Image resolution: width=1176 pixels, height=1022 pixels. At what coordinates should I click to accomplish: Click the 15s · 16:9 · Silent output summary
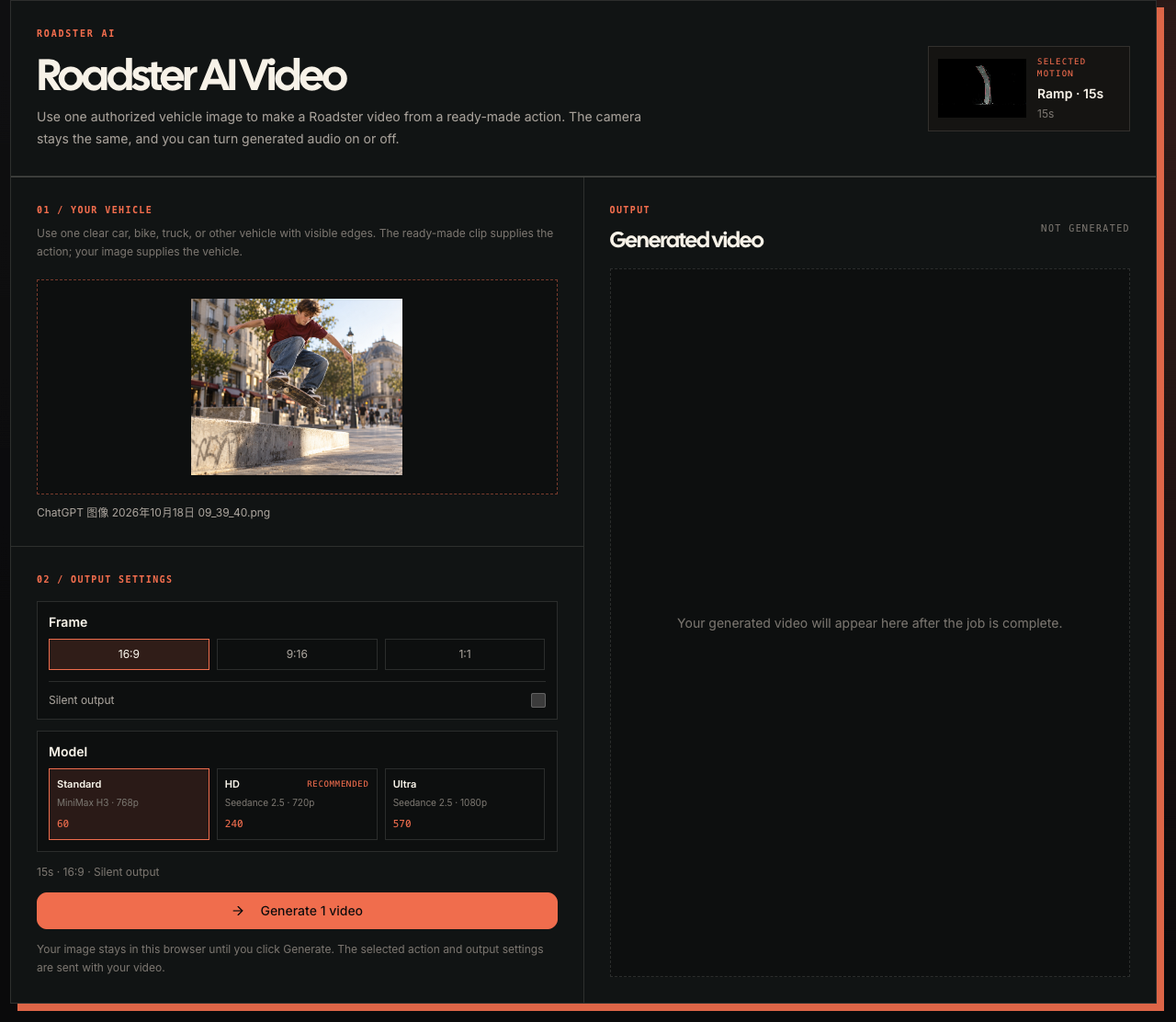(x=98, y=872)
